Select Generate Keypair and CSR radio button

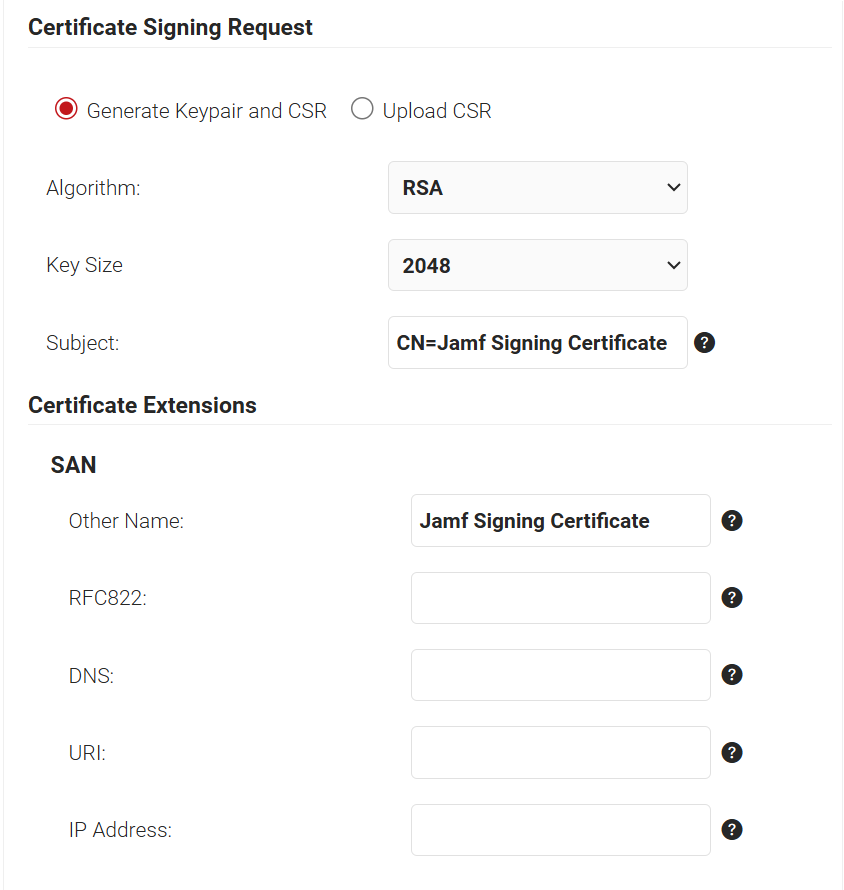tap(66, 110)
